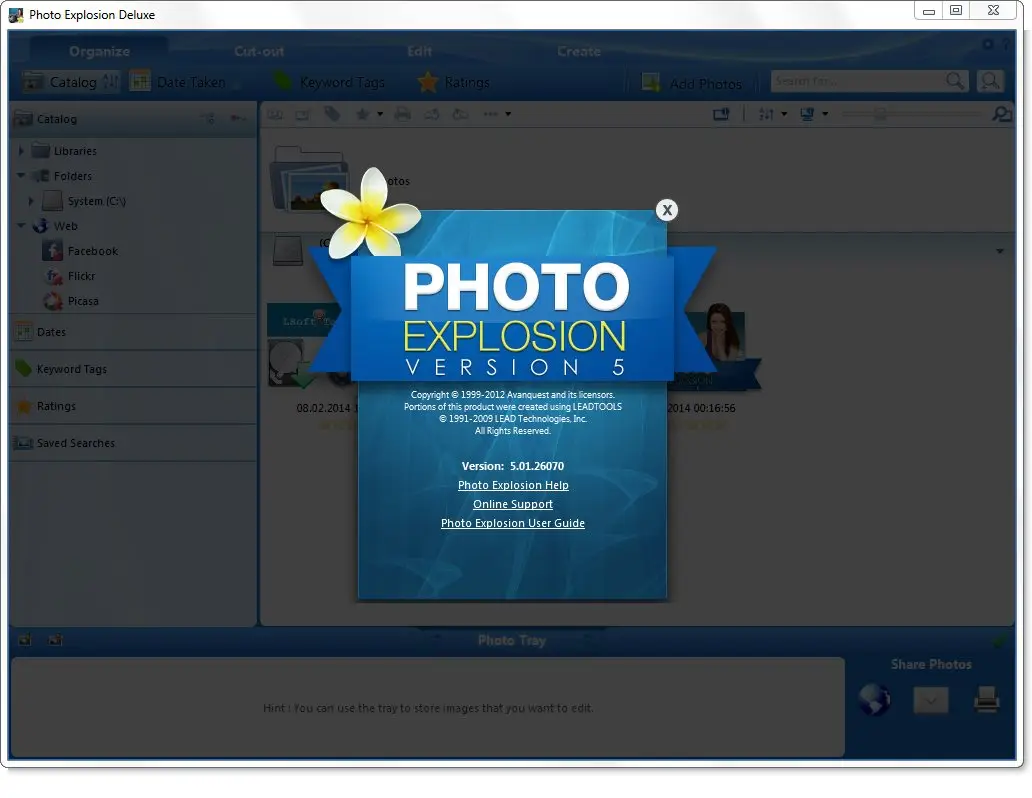Close the About Photo Explosion dialog
The image size is (1032, 798).
coord(667,210)
